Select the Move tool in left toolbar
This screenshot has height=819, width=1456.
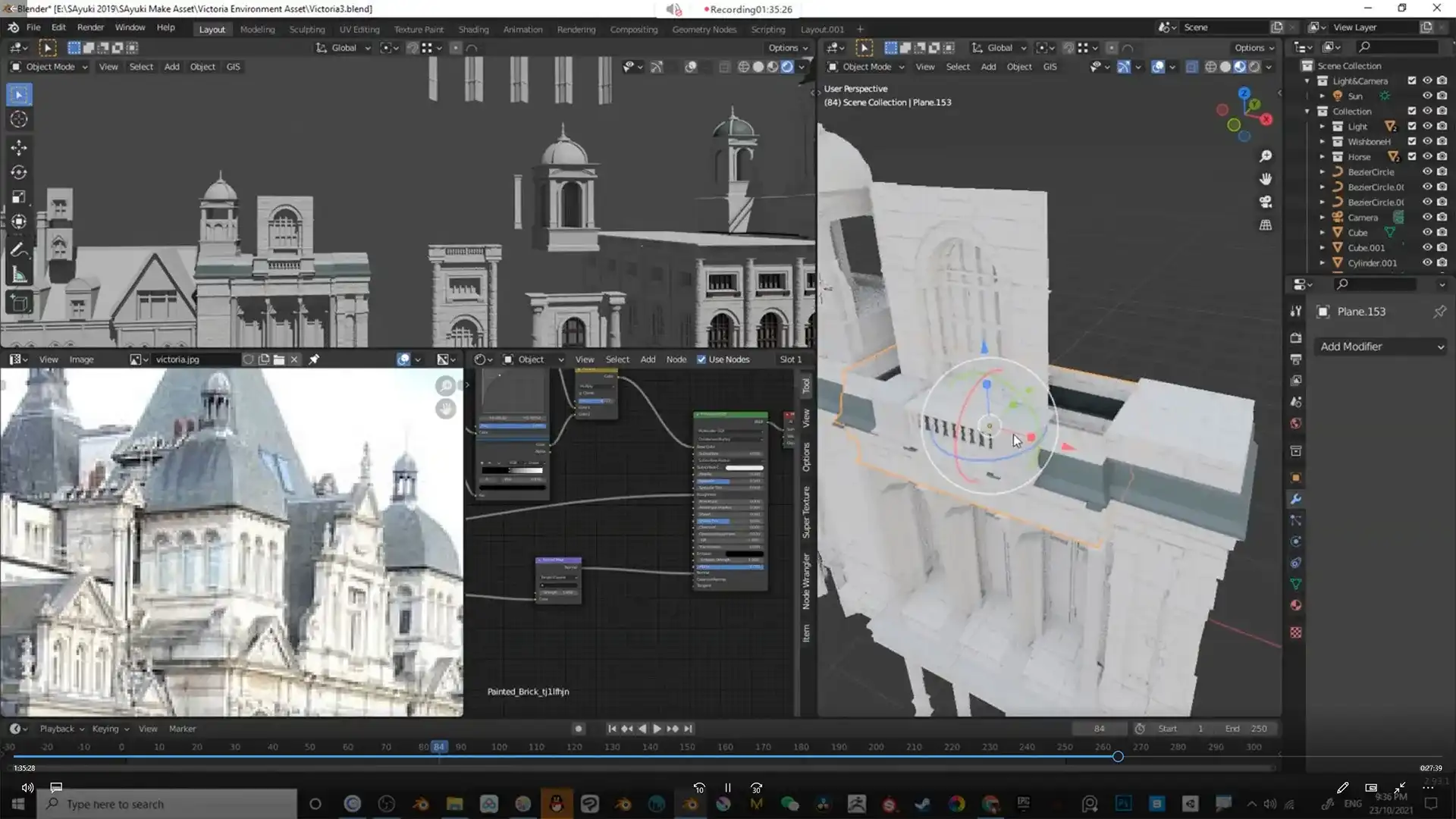coord(19,147)
